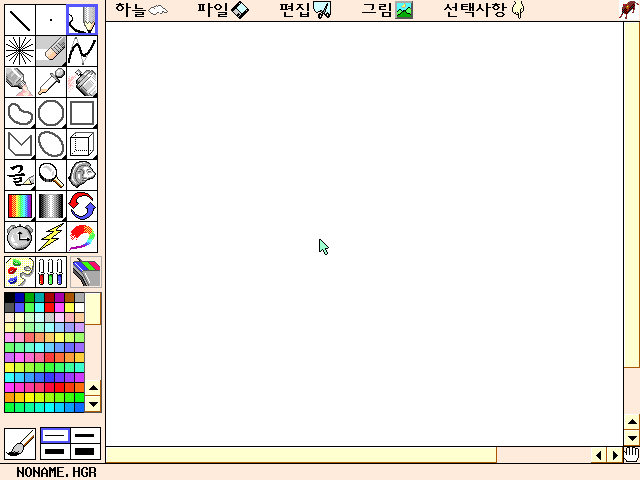Select the Korean text writing tool
Screen dimensions: 640x480
click(x=20, y=175)
